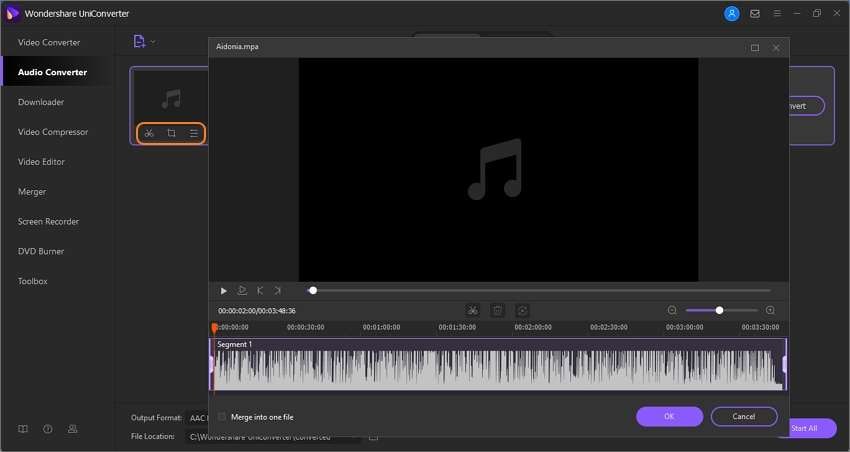Click the Add Files icon

pyautogui.click(x=139, y=41)
